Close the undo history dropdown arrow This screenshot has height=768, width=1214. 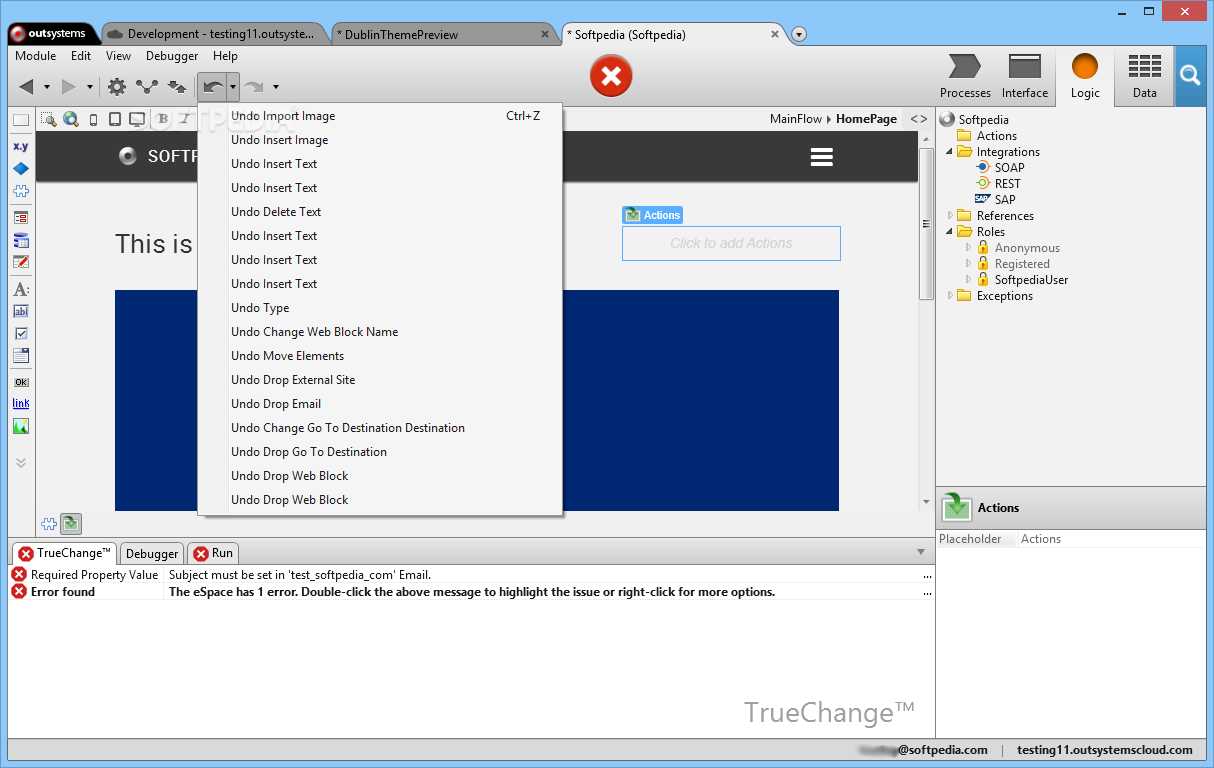pos(233,87)
